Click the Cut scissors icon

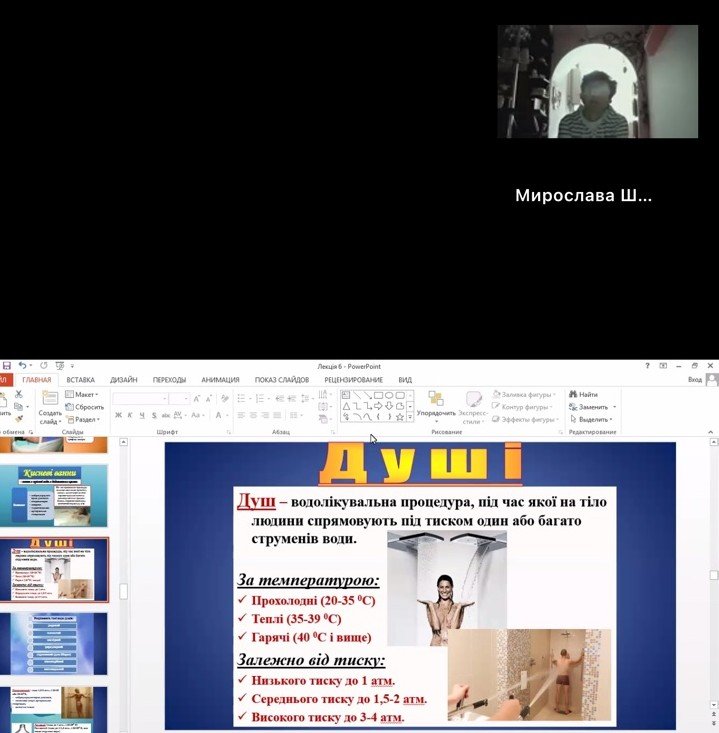coord(17,394)
